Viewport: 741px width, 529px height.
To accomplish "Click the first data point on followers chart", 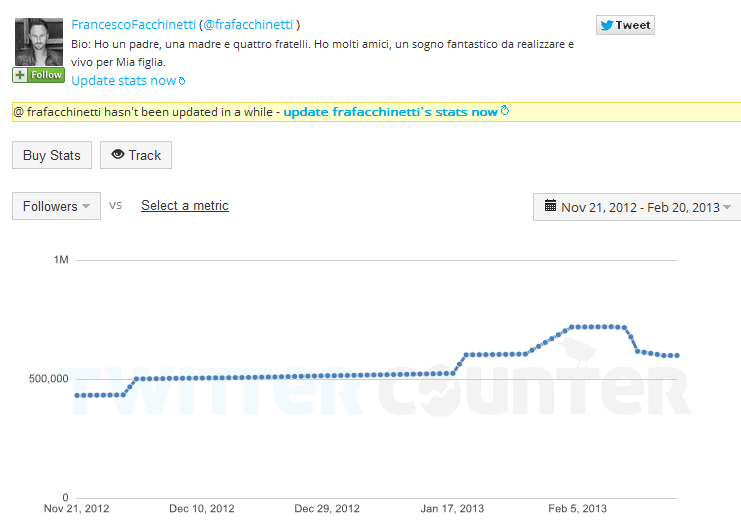I will pyautogui.click(x=77, y=395).
